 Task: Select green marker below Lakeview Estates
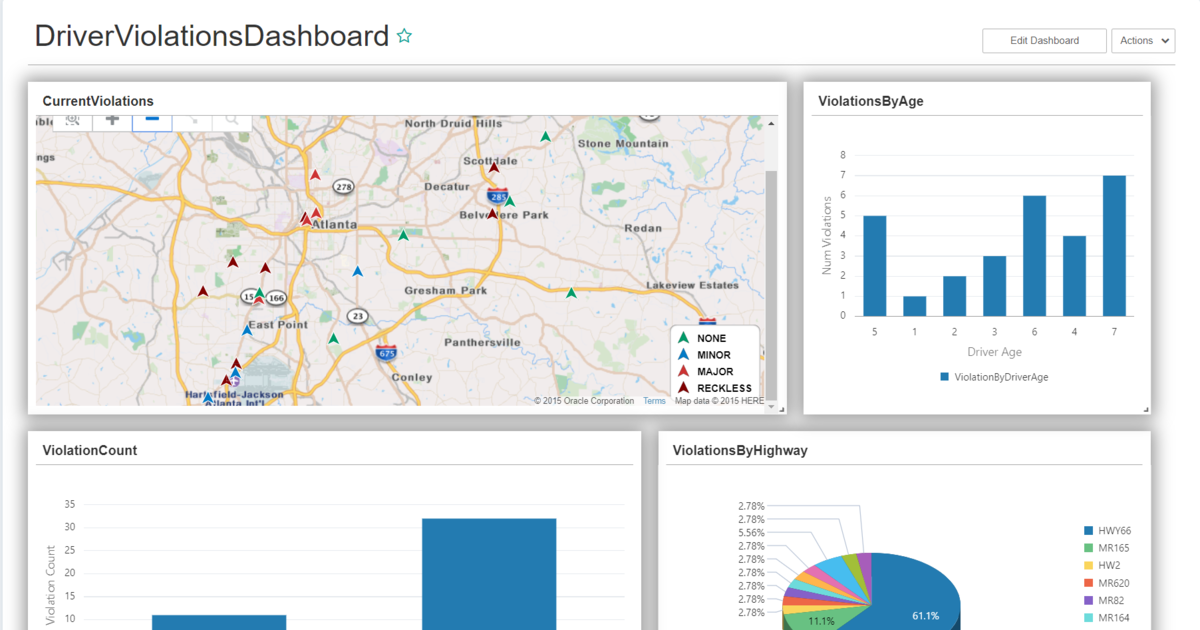[x=571, y=293]
